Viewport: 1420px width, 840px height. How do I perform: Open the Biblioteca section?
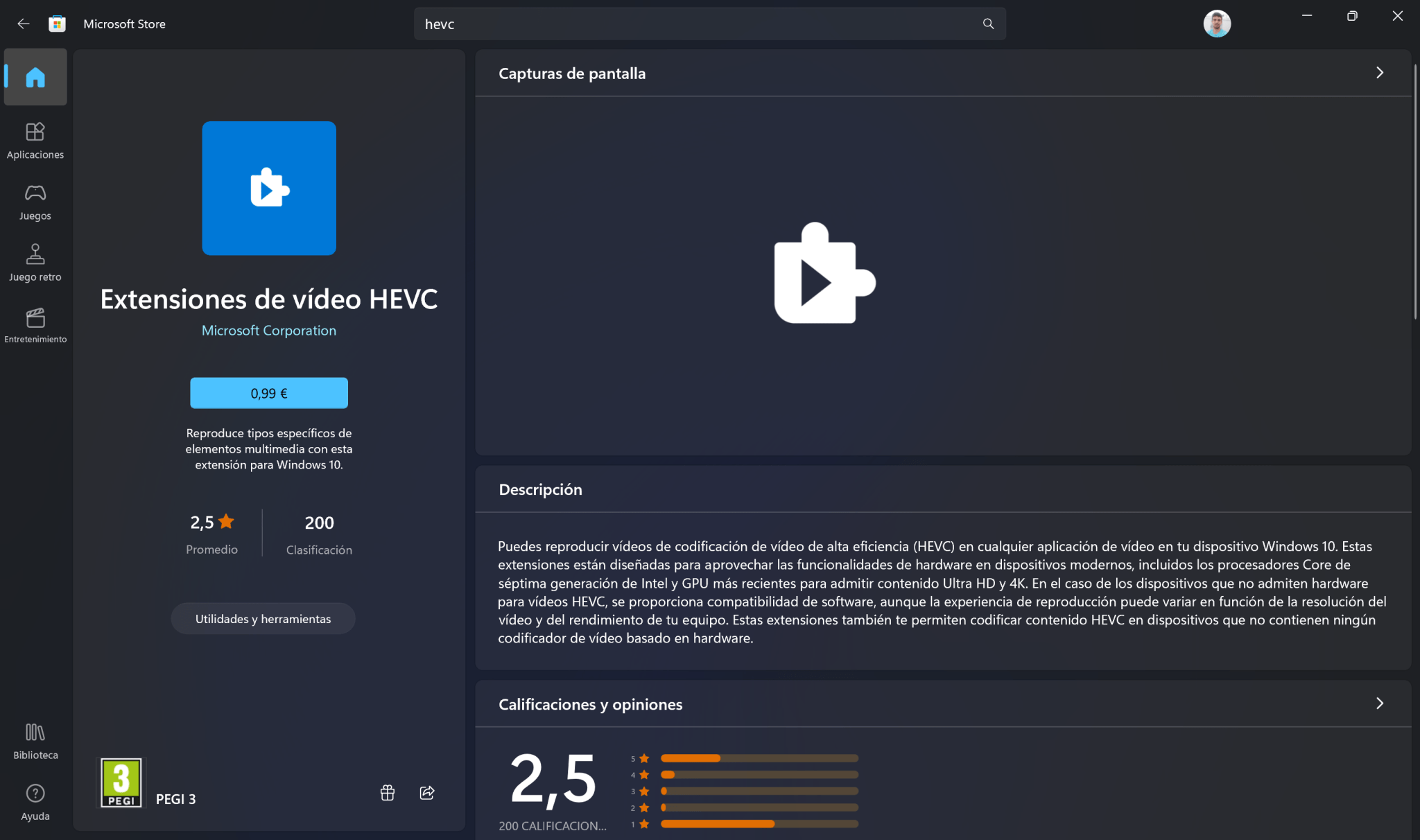click(35, 740)
